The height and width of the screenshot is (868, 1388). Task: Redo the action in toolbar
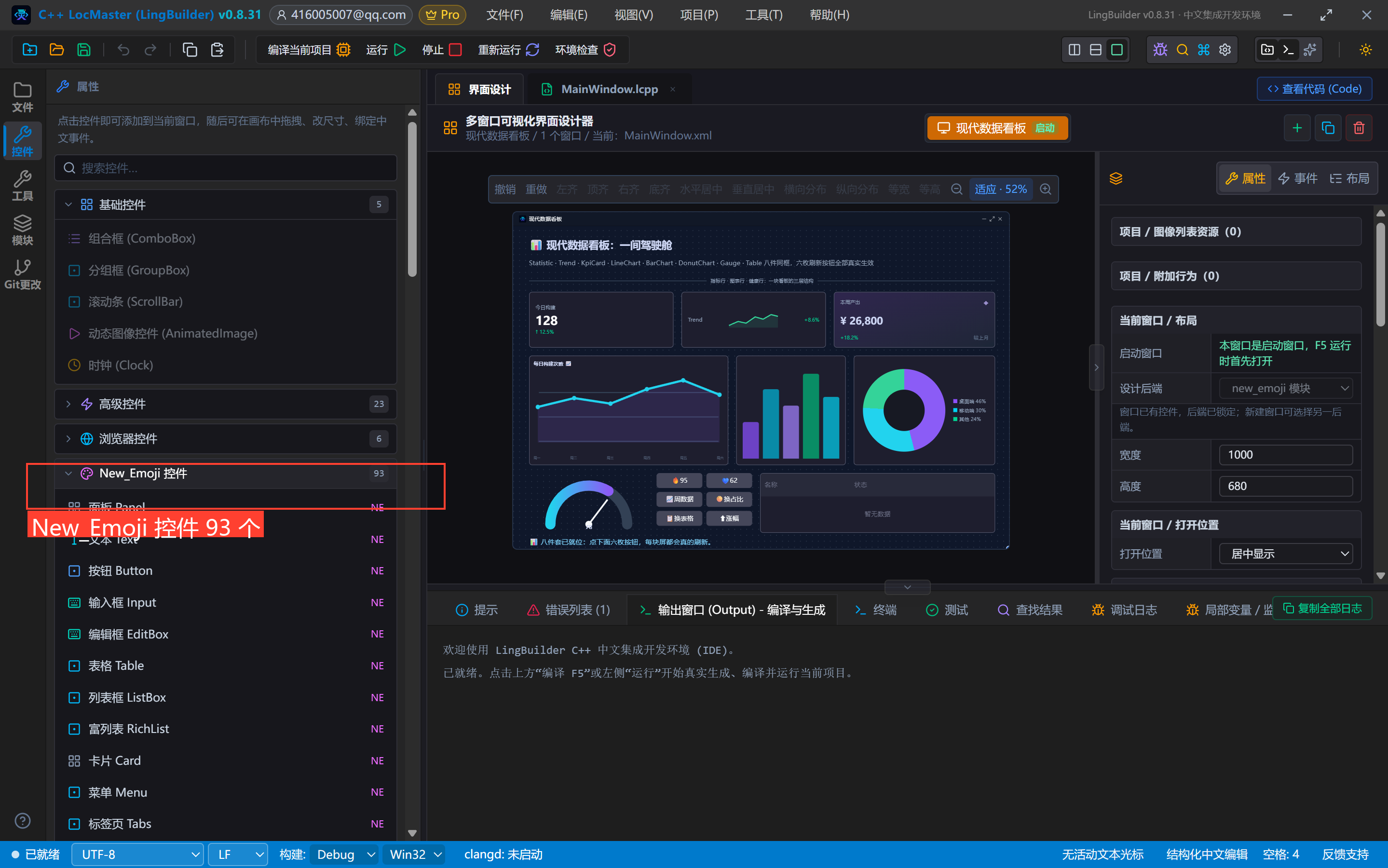pyautogui.click(x=150, y=50)
